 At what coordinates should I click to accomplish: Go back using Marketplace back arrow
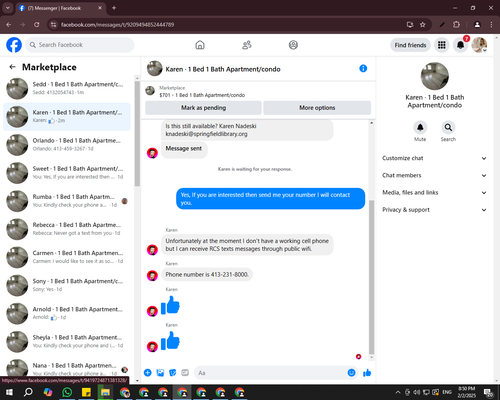click(13, 67)
